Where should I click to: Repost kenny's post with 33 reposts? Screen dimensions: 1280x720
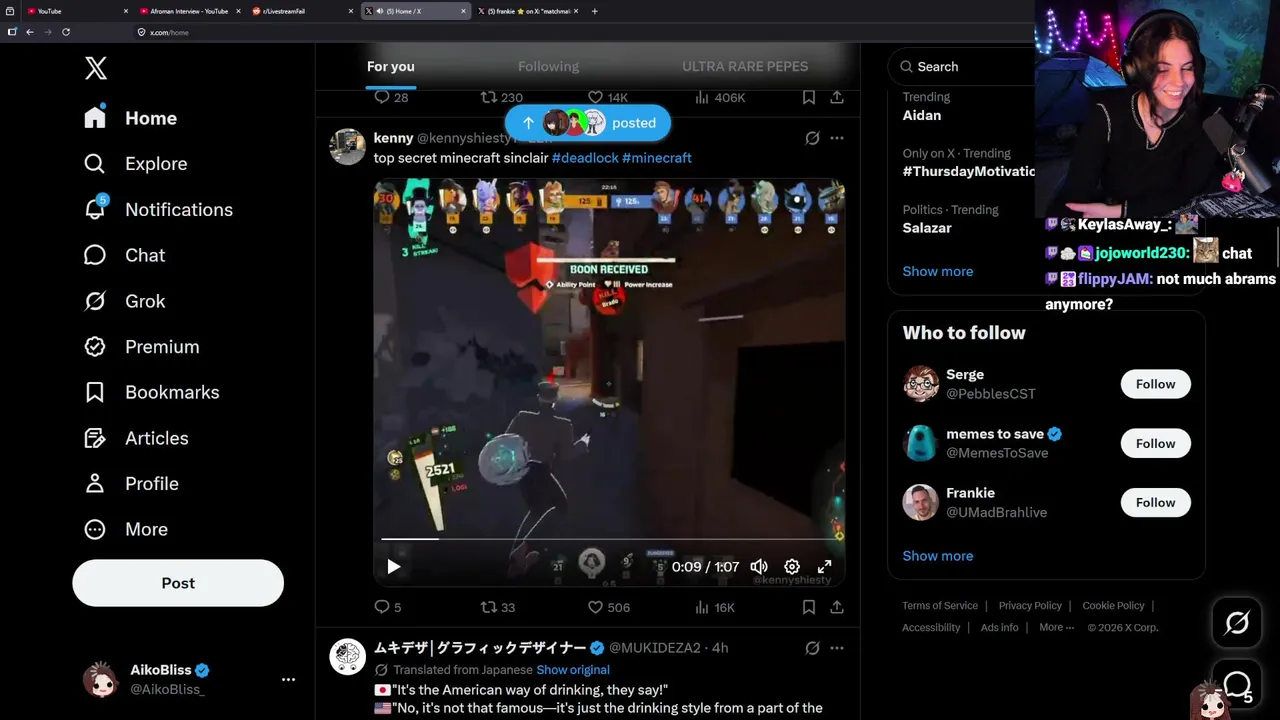pos(498,607)
